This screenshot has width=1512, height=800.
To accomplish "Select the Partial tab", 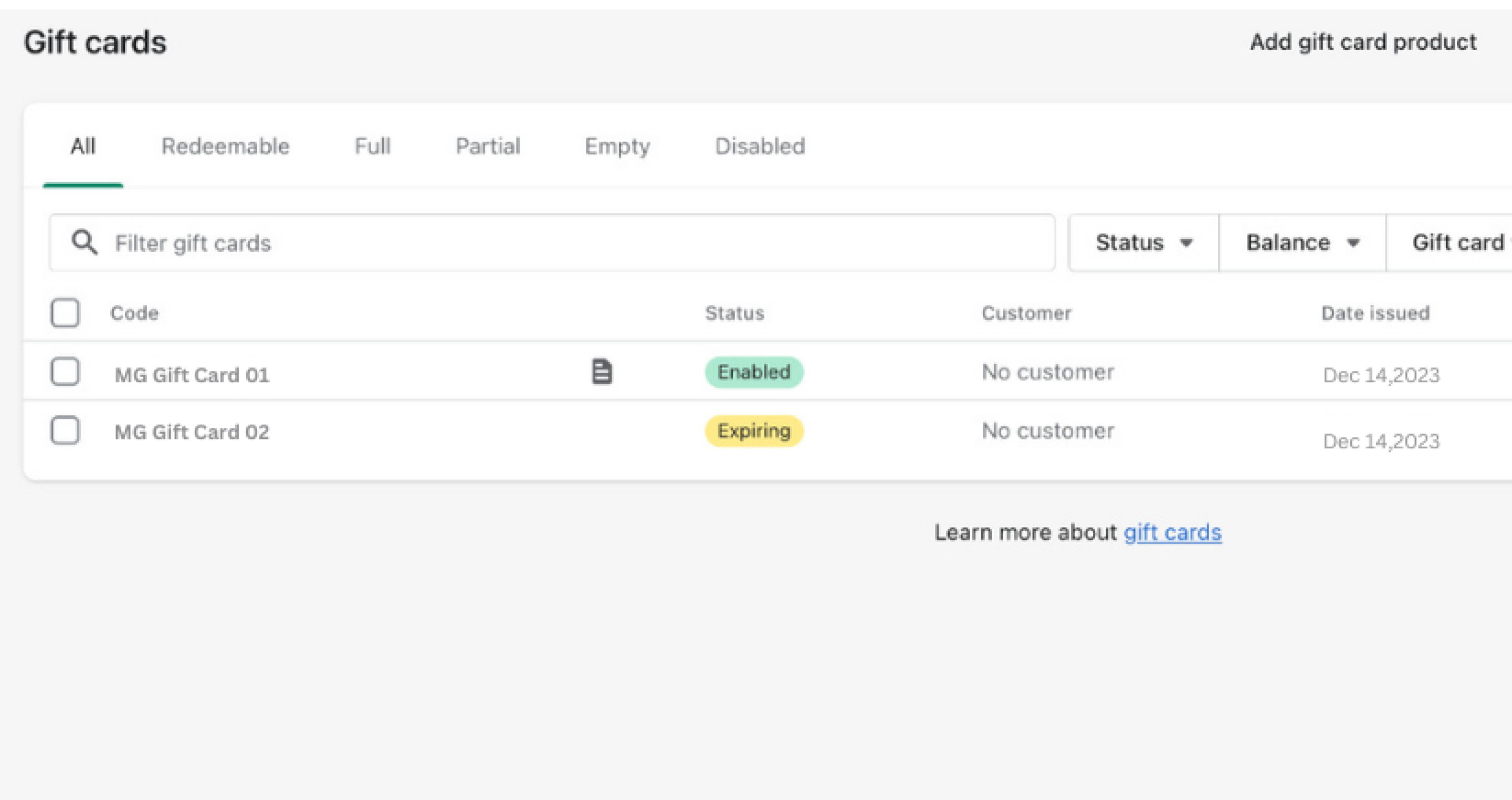I will point(488,146).
